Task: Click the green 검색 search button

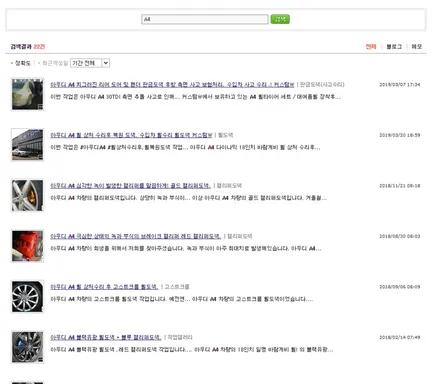Action: 280,19
